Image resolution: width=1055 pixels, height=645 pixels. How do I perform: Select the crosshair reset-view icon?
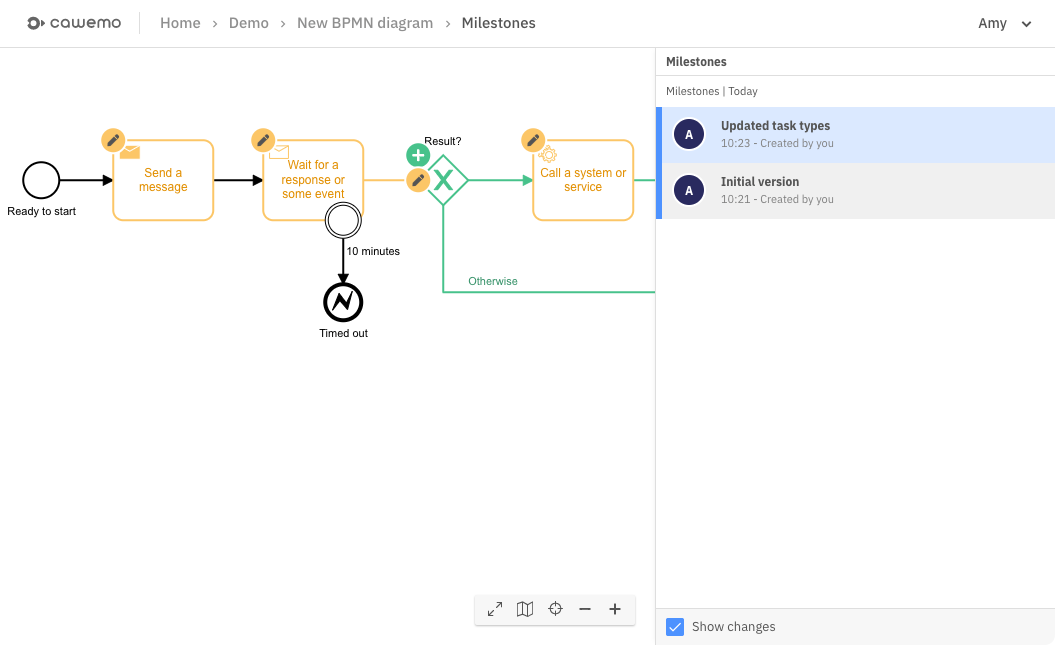[555, 609]
